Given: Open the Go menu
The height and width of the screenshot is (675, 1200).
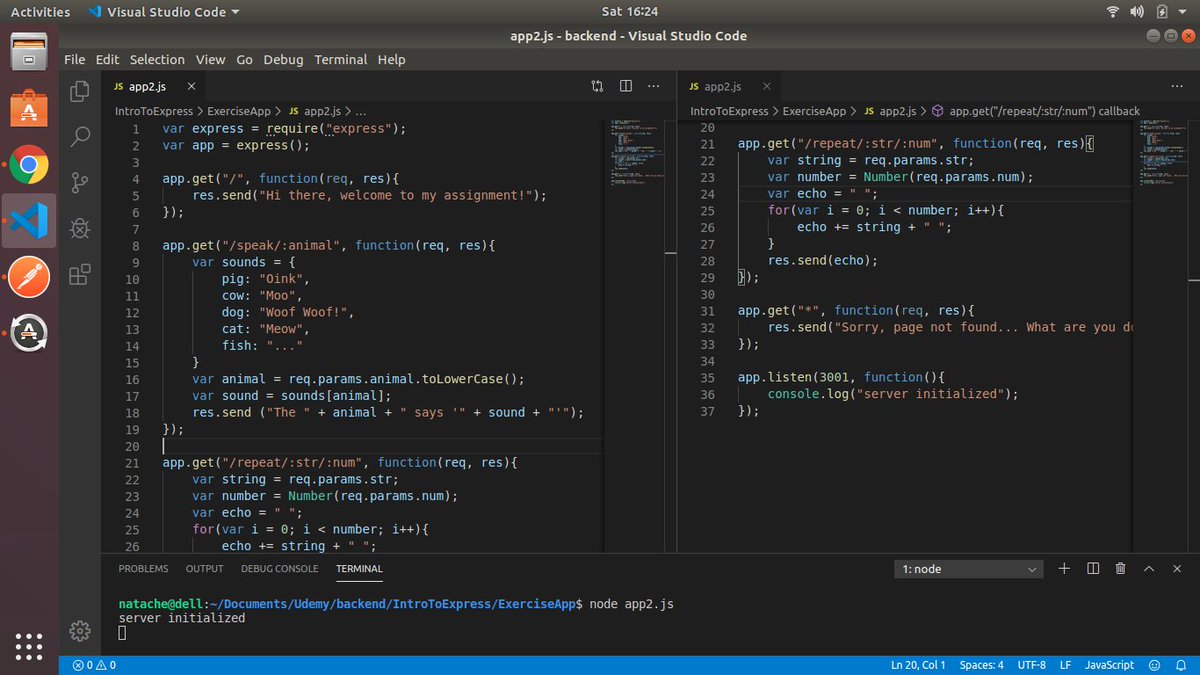Looking at the screenshot, I should coord(245,60).
